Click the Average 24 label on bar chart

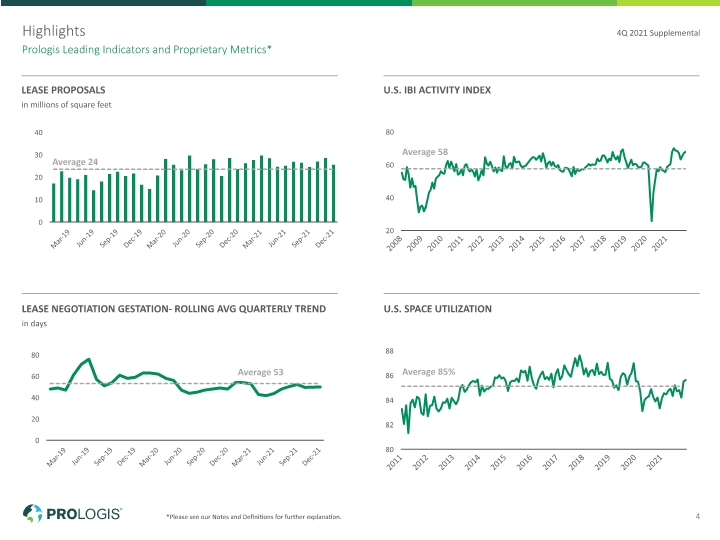pos(75,162)
